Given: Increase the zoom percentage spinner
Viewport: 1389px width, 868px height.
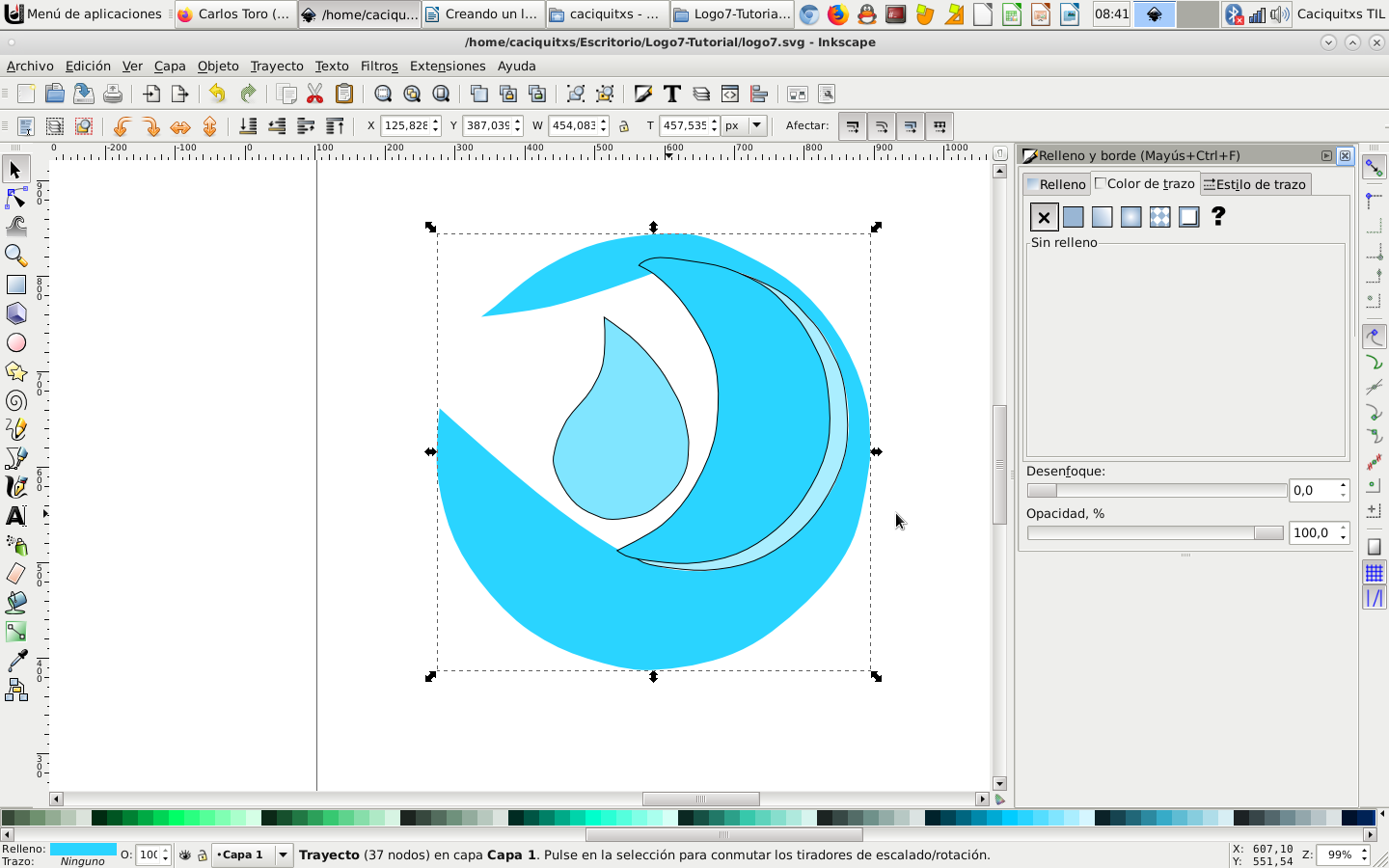Looking at the screenshot, I should pyautogui.click(x=1364, y=851).
